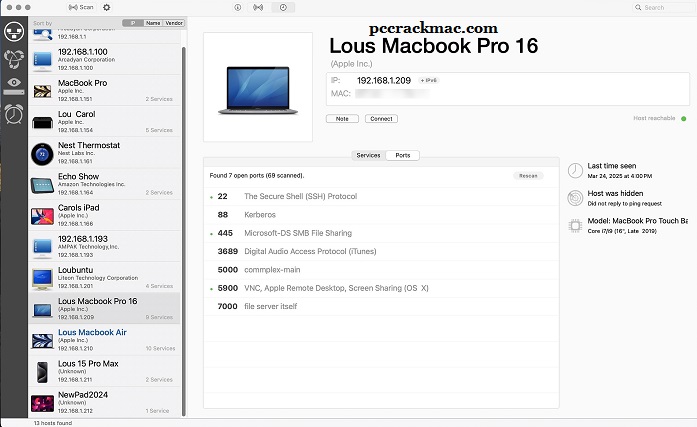Viewport: 697px width, 427px height.
Task: Switch to the Ports tab
Action: pyautogui.click(x=403, y=155)
